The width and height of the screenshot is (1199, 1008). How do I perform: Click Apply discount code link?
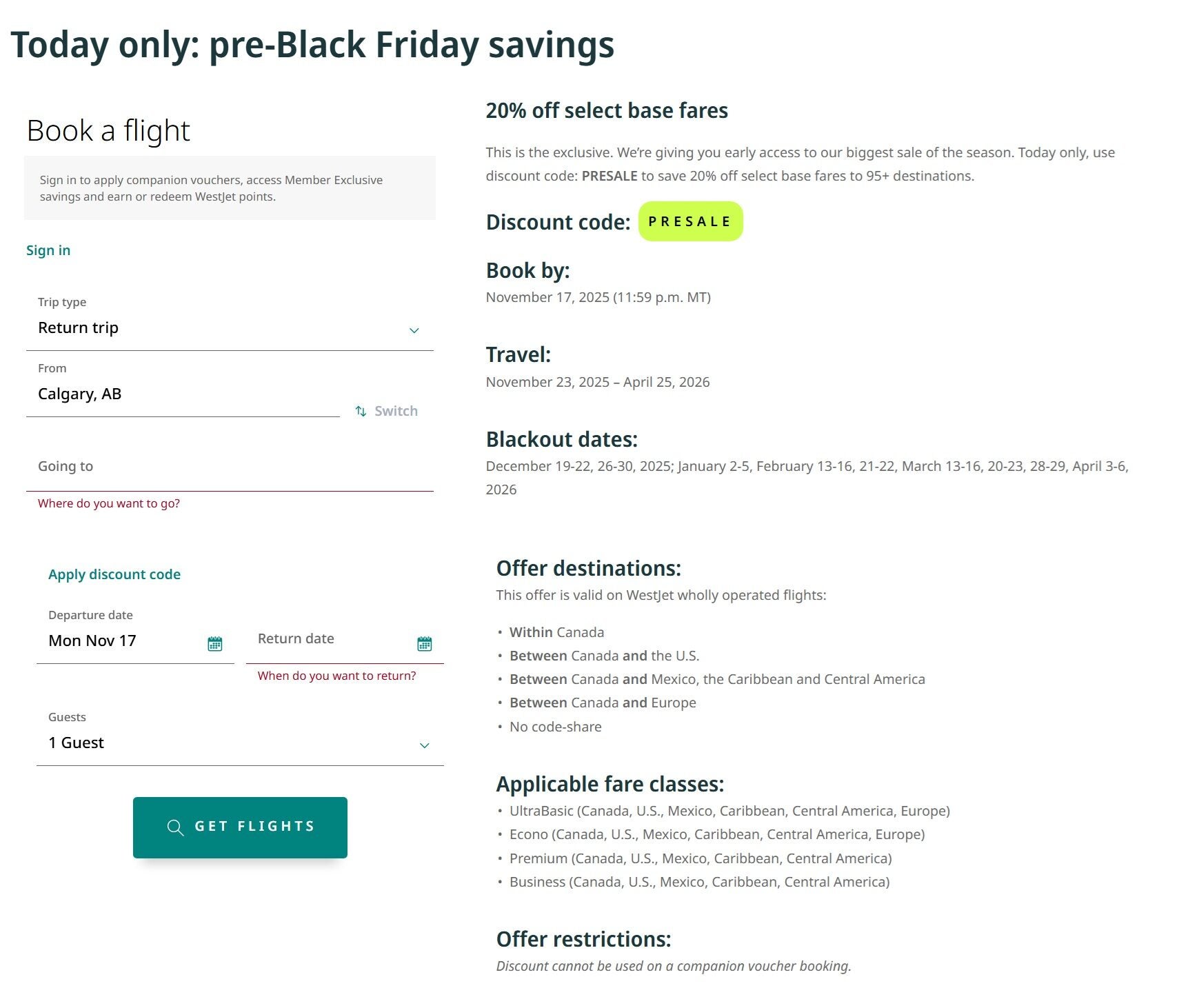coord(114,574)
